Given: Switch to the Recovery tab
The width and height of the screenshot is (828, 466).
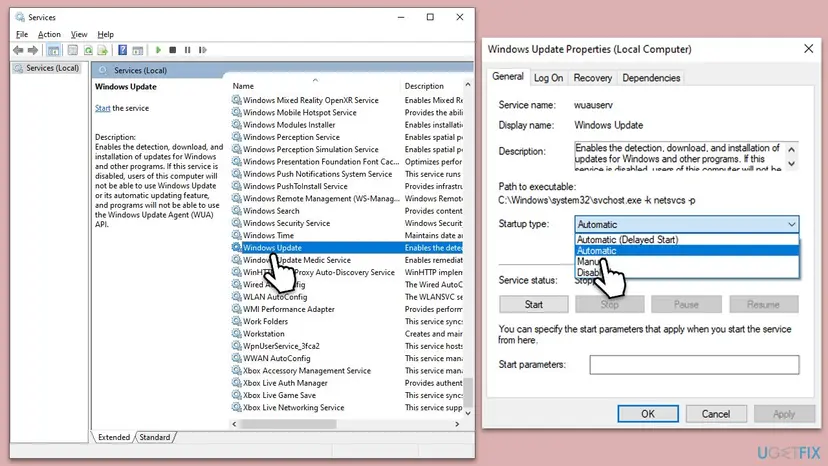Looking at the screenshot, I should pyautogui.click(x=592, y=78).
